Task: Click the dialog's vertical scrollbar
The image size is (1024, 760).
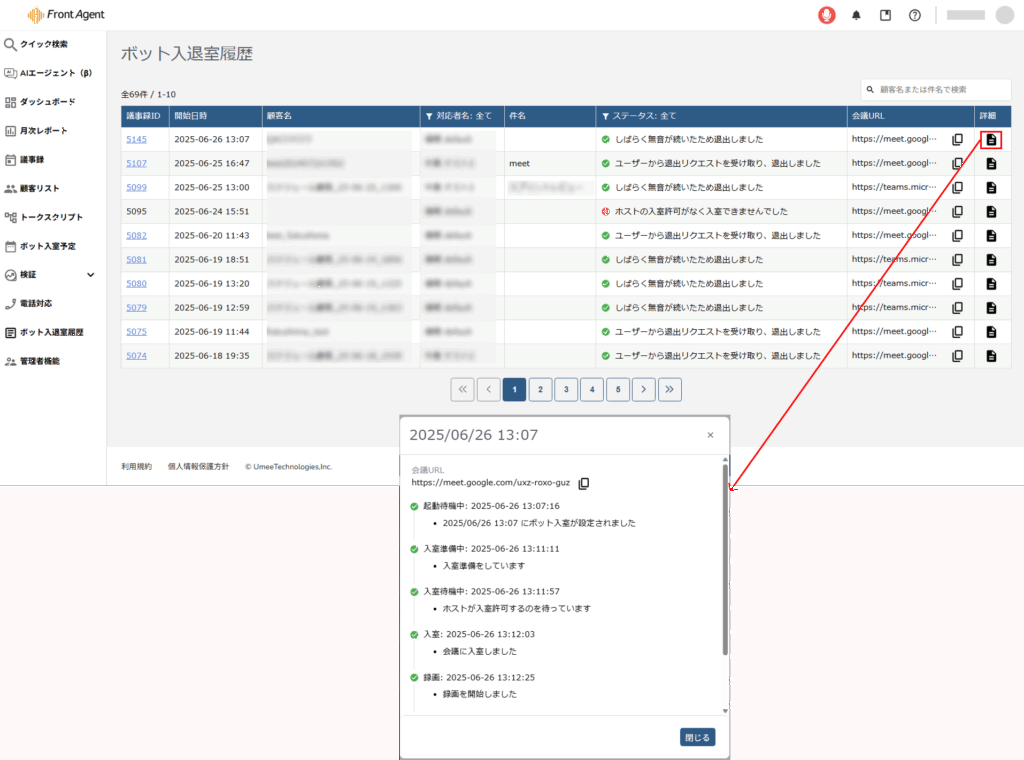Action: point(725,560)
